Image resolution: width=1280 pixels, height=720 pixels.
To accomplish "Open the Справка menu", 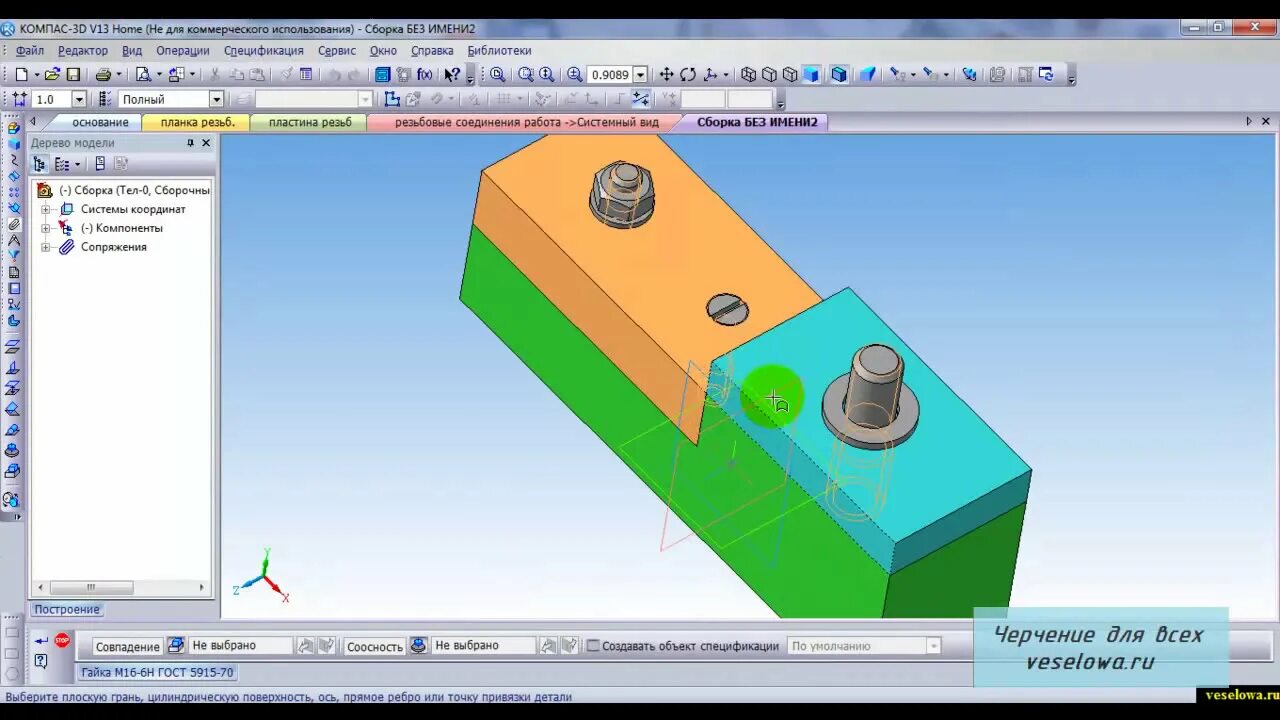I will [432, 50].
